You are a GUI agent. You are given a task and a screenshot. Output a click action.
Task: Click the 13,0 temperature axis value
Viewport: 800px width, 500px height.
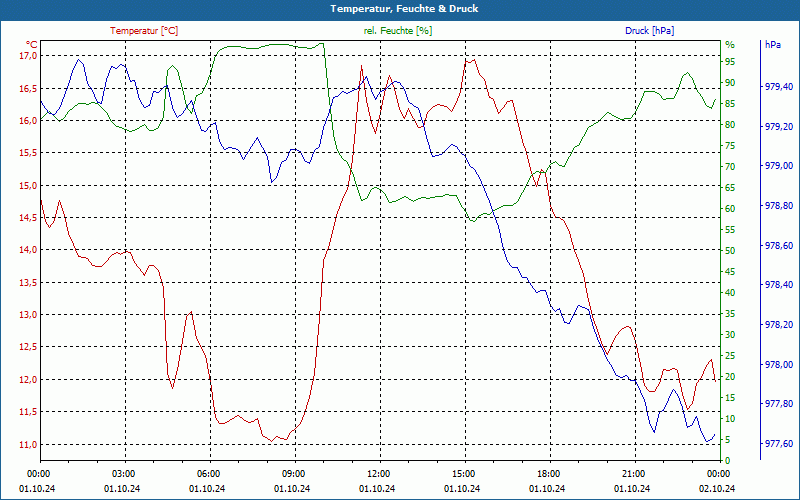point(28,314)
